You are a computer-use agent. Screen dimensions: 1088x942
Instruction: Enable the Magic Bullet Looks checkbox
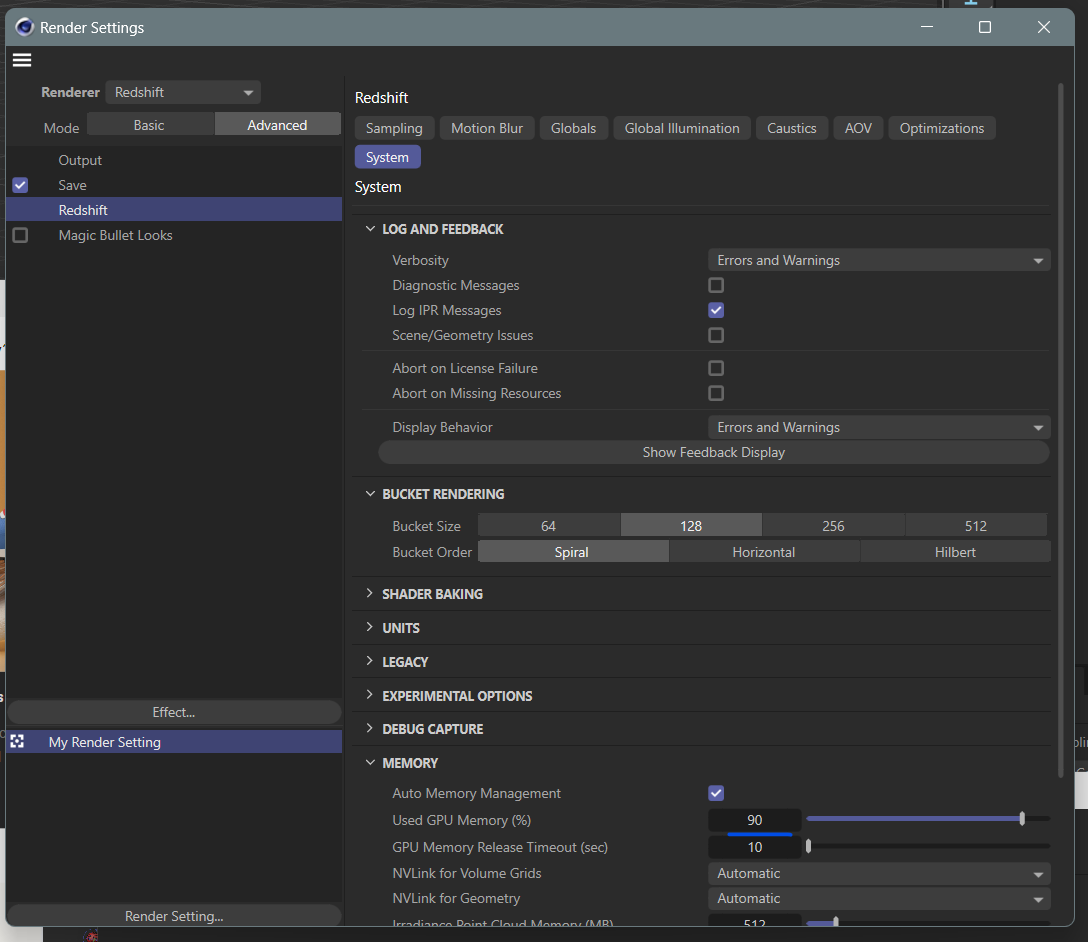click(x=20, y=235)
